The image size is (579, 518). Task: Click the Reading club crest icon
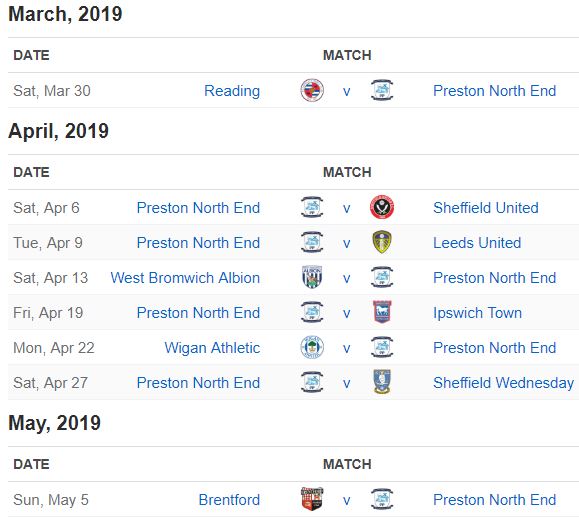(x=312, y=90)
